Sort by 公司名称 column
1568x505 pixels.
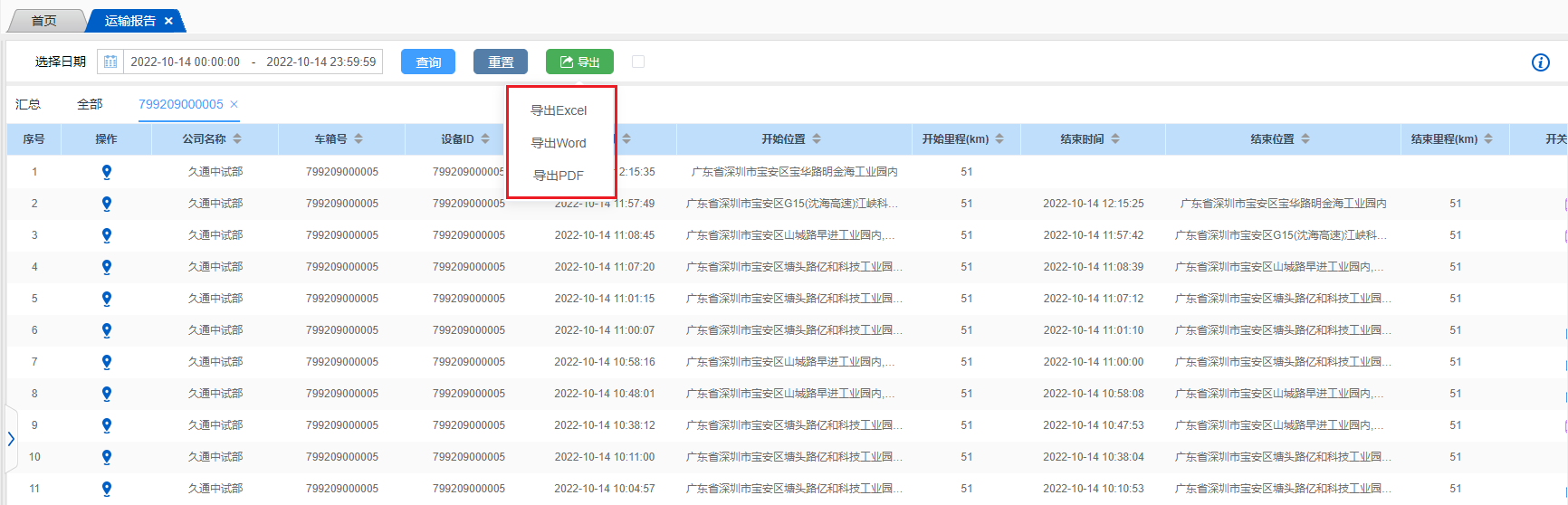[x=237, y=139]
